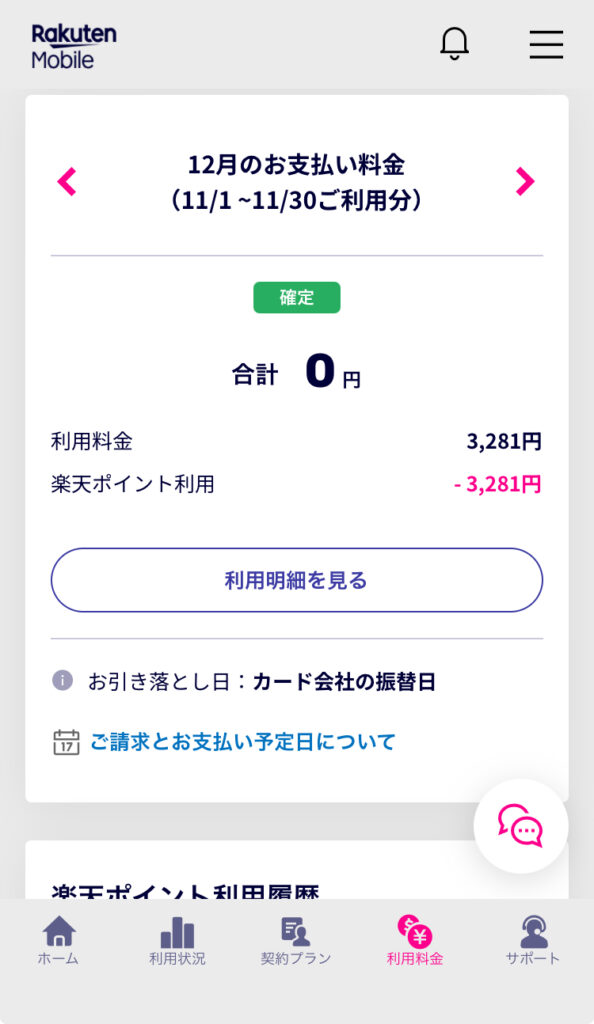Go to previous month with left chevron
This screenshot has width=594, height=1024.
(67, 182)
